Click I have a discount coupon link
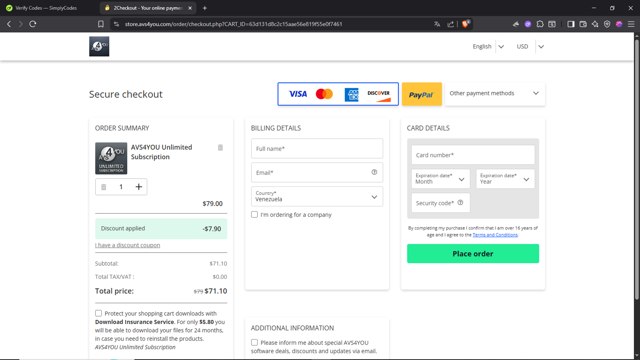The width and height of the screenshot is (640, 360). click(x=127, y=245)
